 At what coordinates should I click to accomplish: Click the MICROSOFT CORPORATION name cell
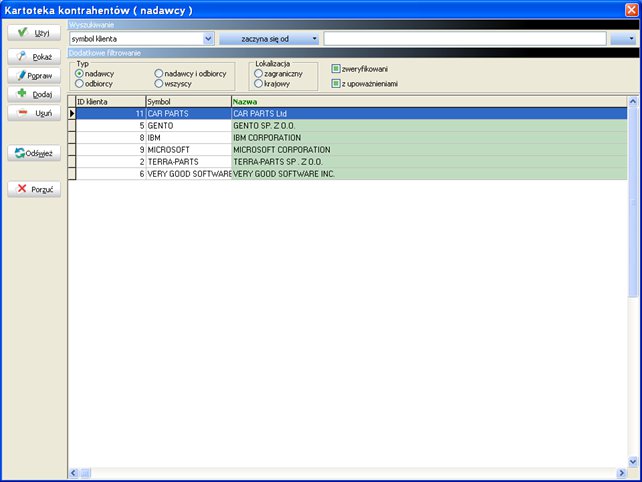(430, 150)
